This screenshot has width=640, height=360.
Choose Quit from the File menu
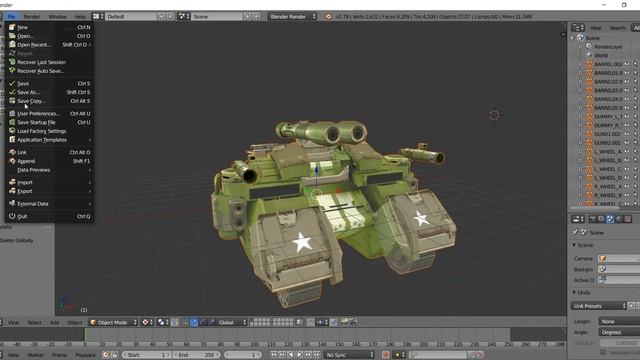click(x=49, y=216)
